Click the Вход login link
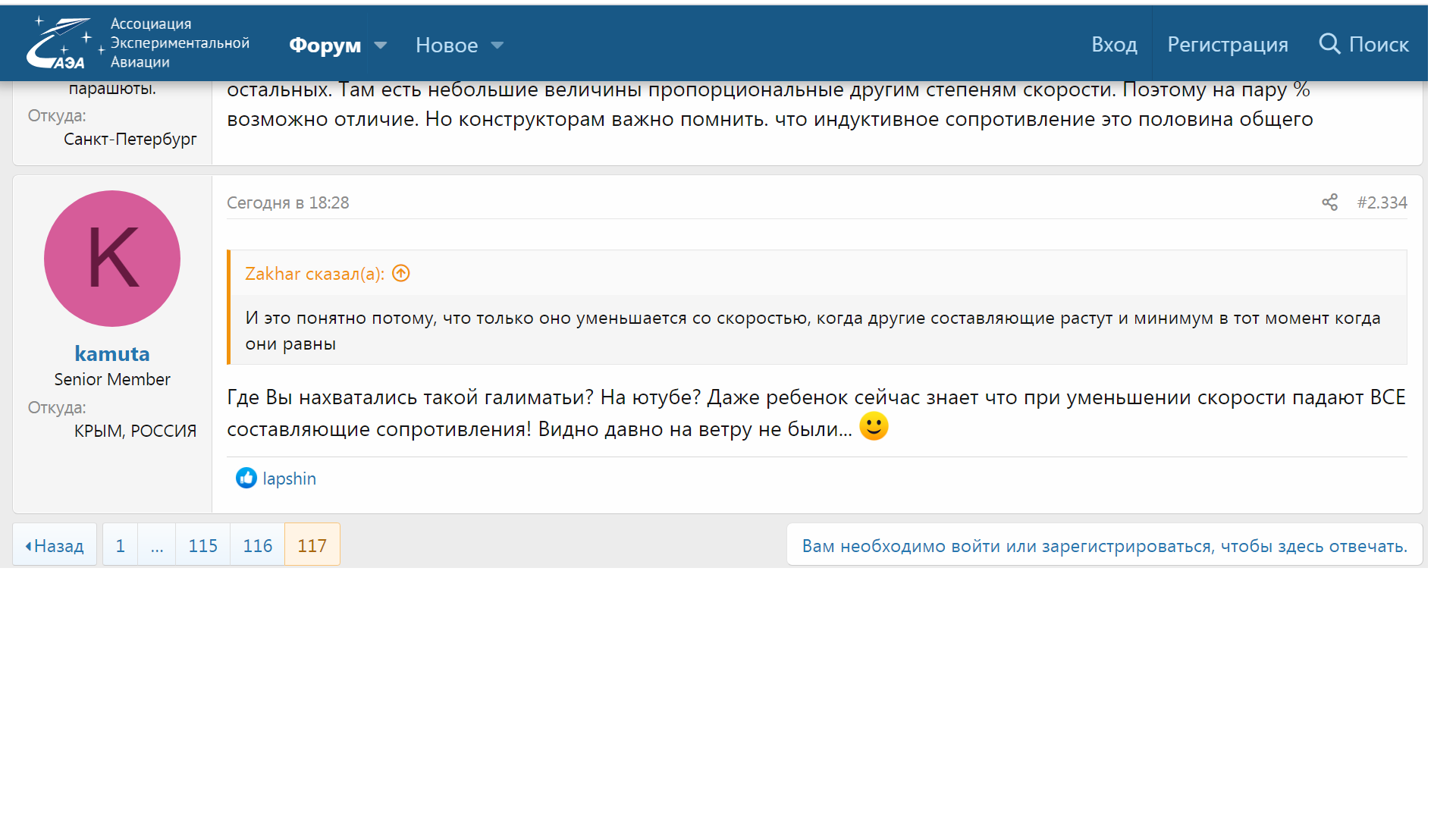 [1114, 45]
